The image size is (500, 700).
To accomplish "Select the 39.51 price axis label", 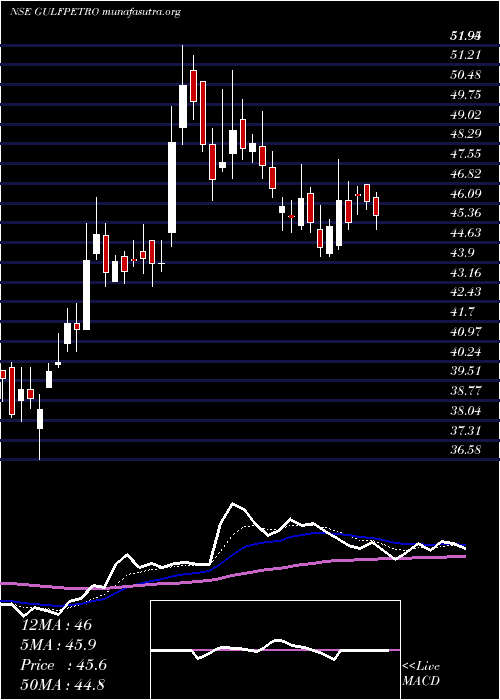I will [x=466, y=371].
